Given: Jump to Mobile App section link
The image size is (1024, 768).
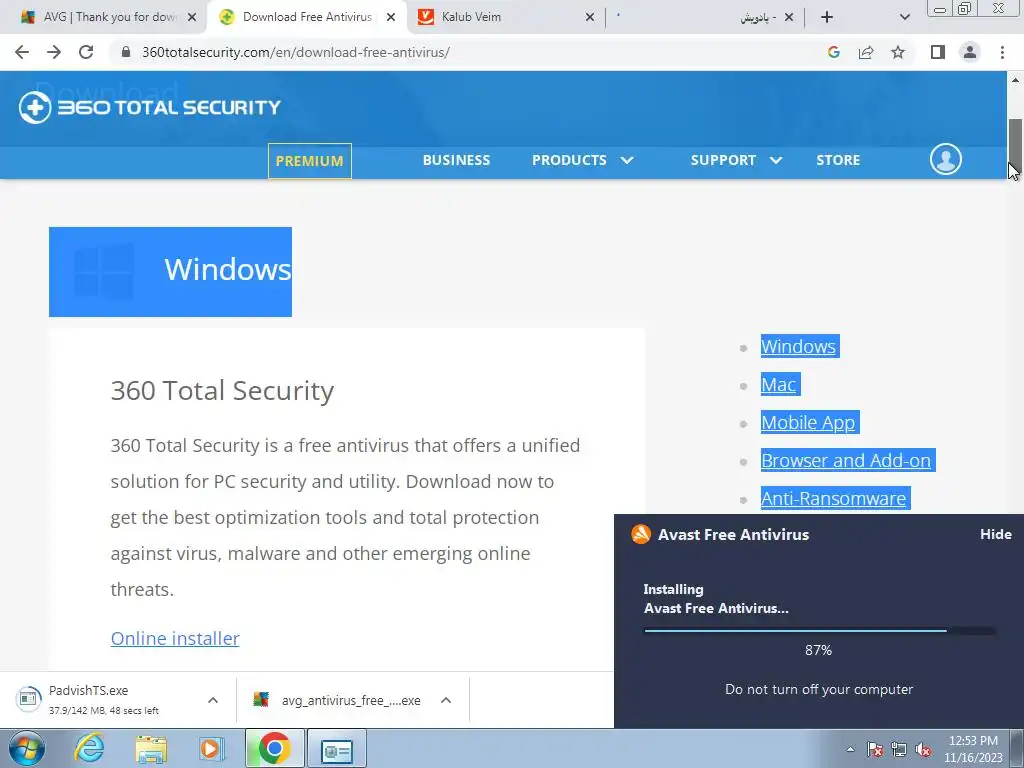Looking at the screenshot, I should coord(808,423).
